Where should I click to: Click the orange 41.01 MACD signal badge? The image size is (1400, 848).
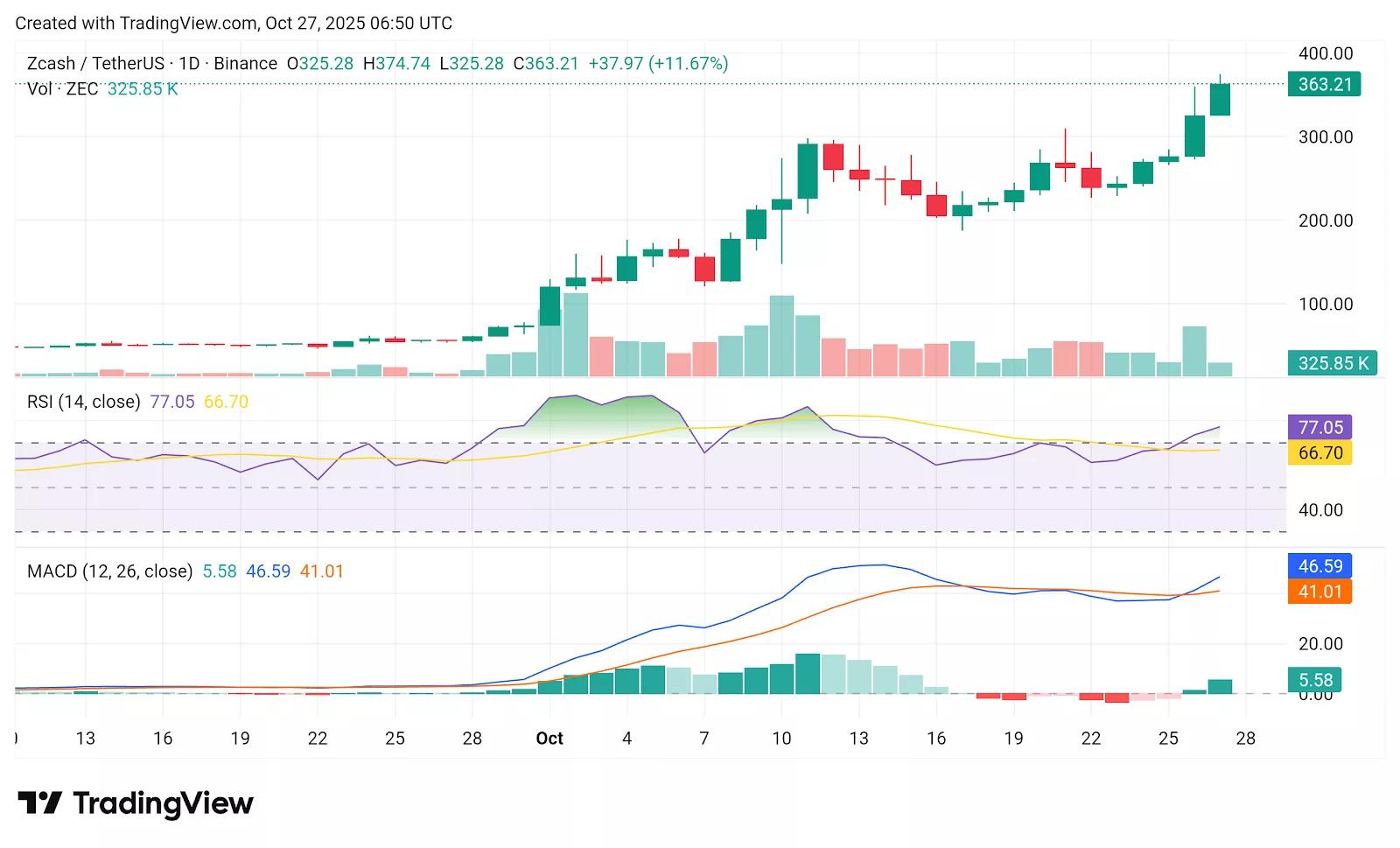[1319, 592]
